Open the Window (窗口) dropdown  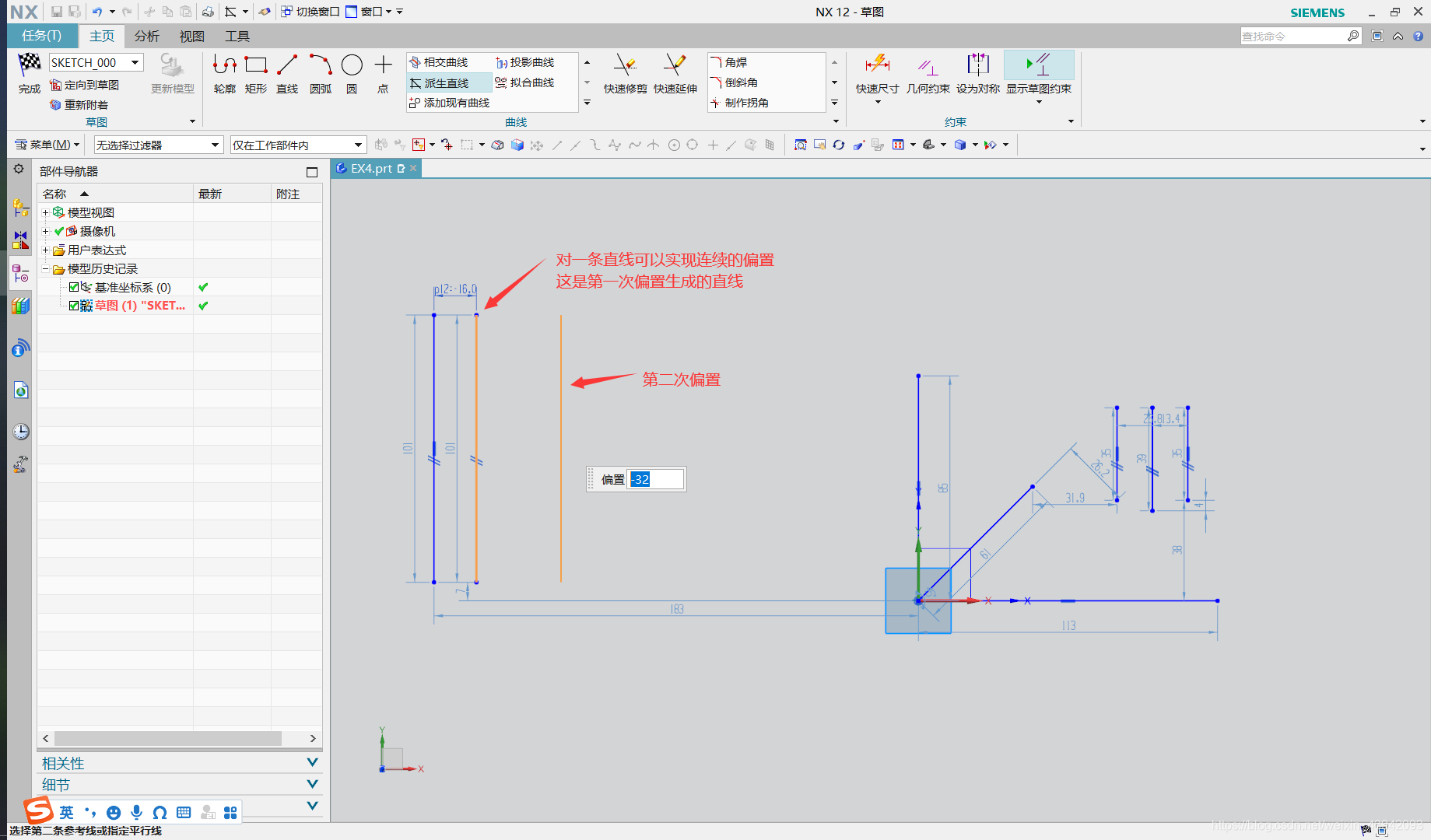[369, 12]
